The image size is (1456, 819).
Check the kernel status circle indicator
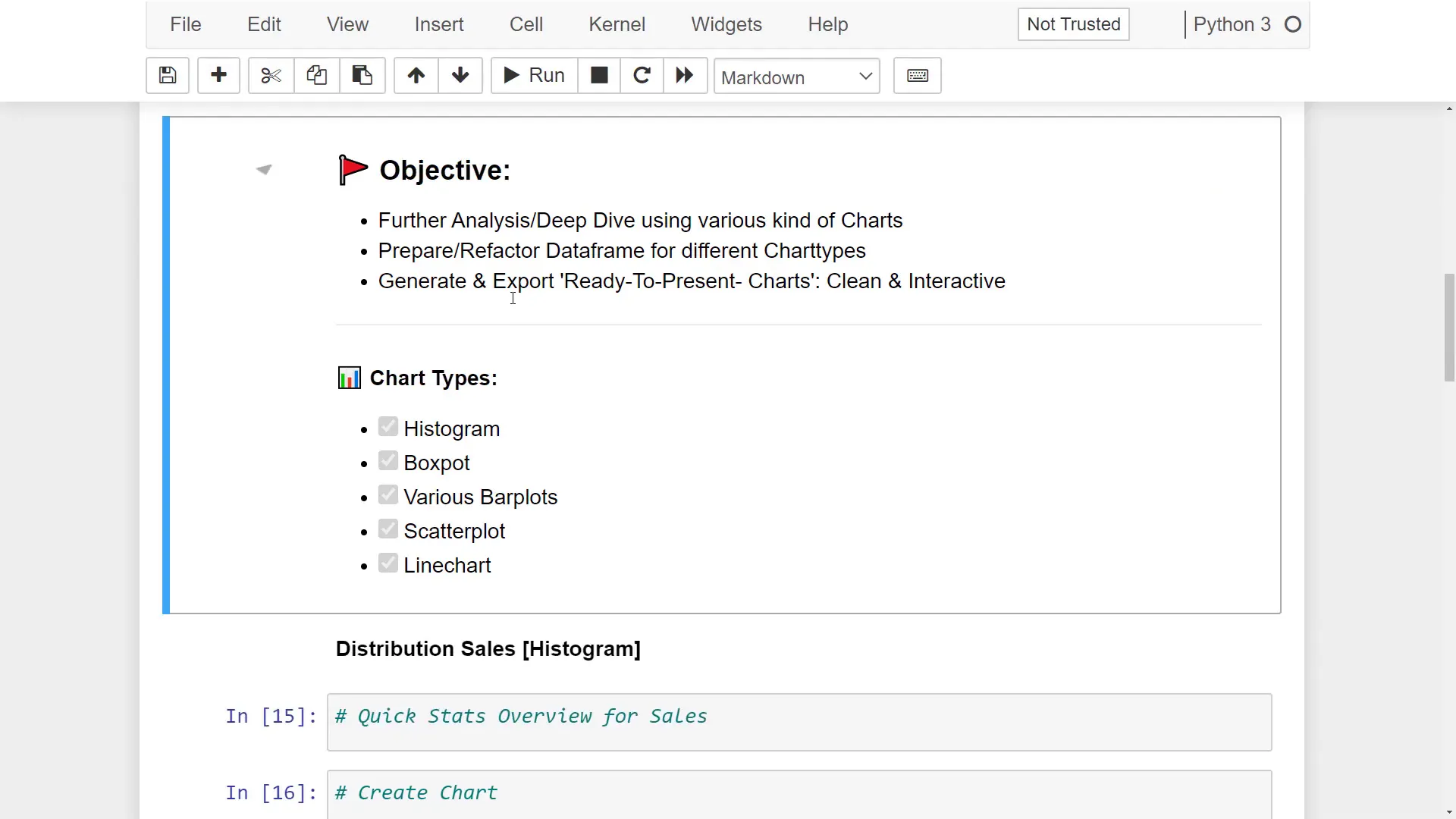pyautogui.click(x=1293, y=24)
